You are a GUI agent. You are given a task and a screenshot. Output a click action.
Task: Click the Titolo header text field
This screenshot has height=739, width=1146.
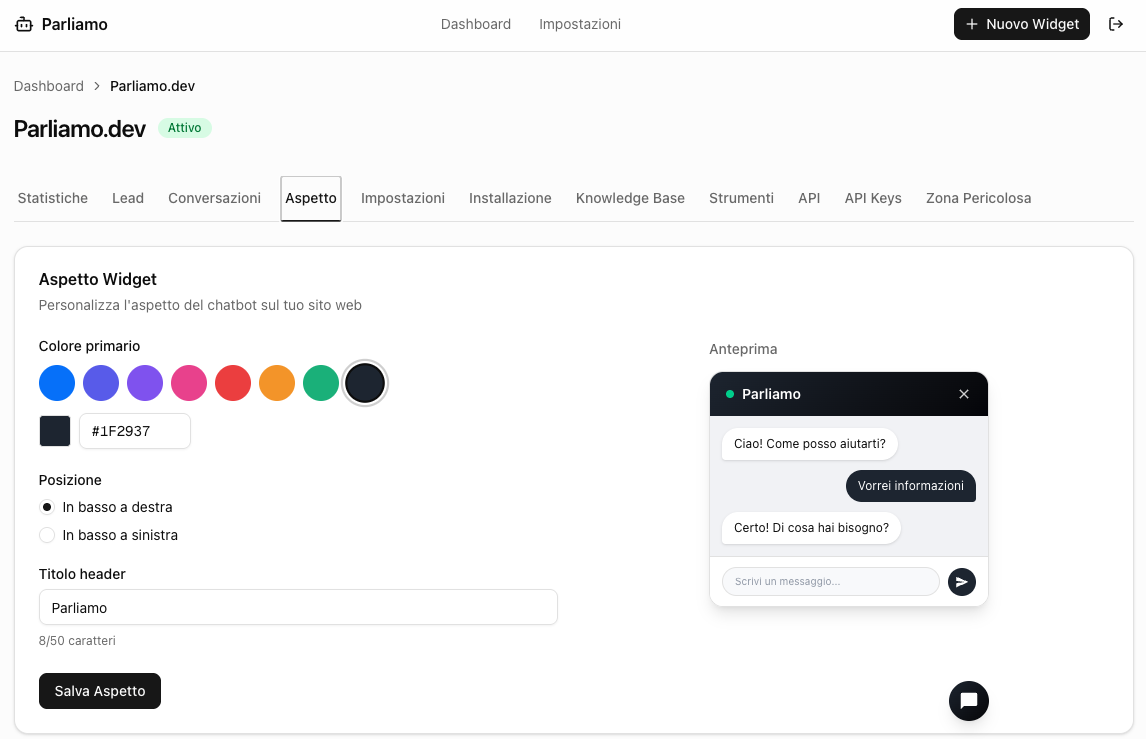point(298,607)
